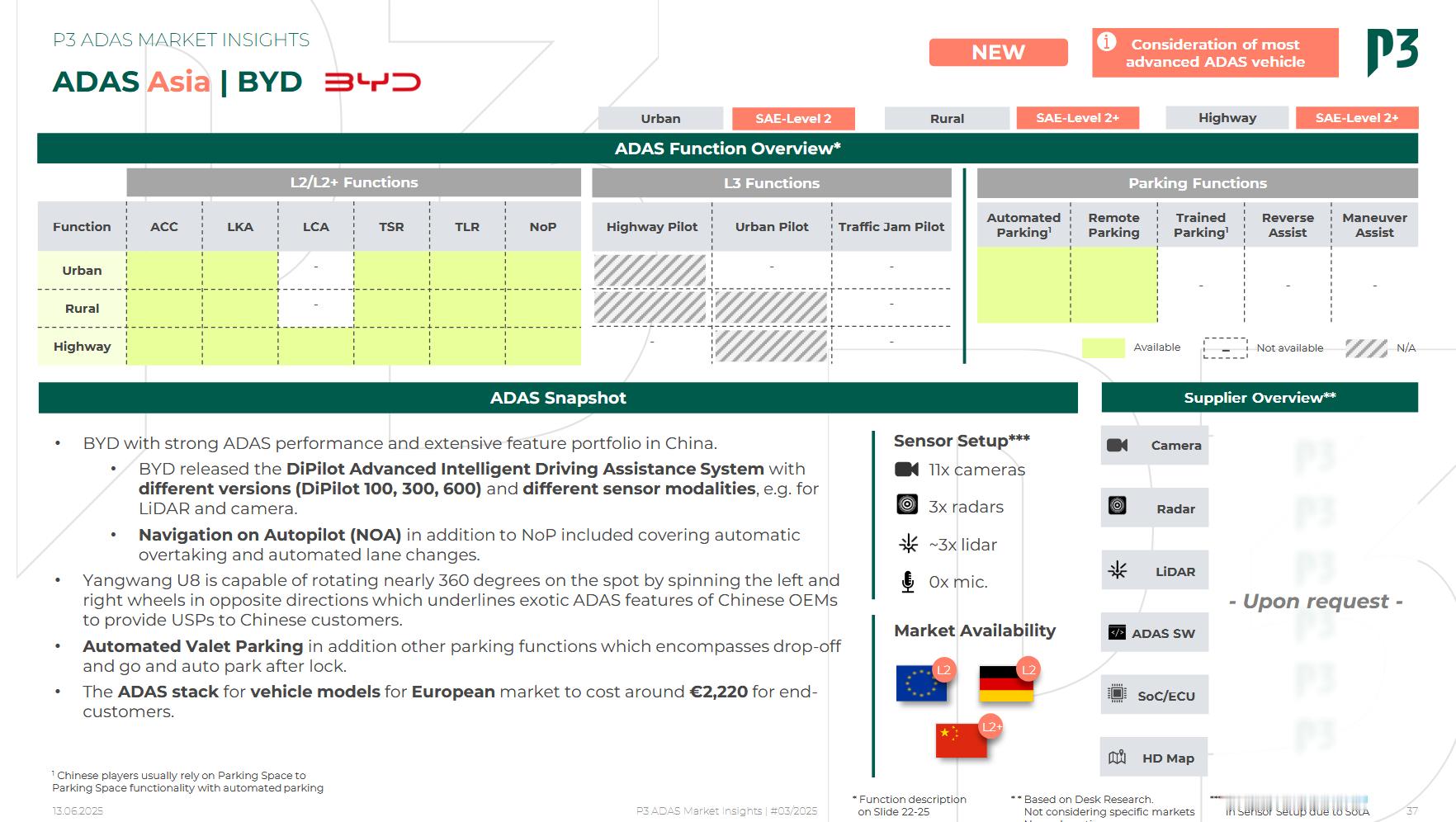Click the lidar icon beside ~3x lidar
This screenshot has height=822, width=1456.
pos(908,544)
